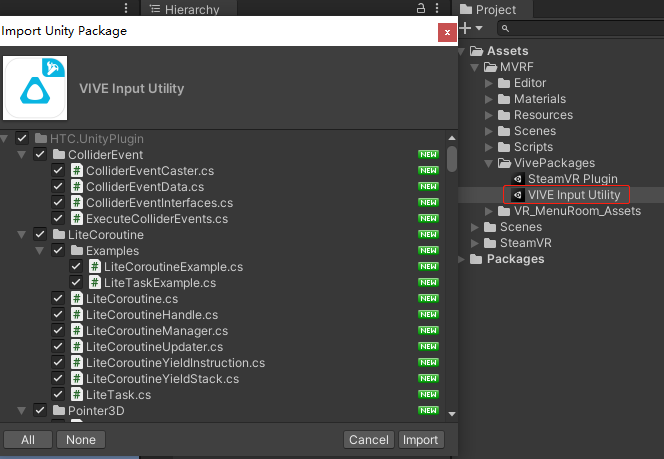664x459 pixels.
Task: Click the LiteCoroutineExample.cs script icon
Action: 94,267
